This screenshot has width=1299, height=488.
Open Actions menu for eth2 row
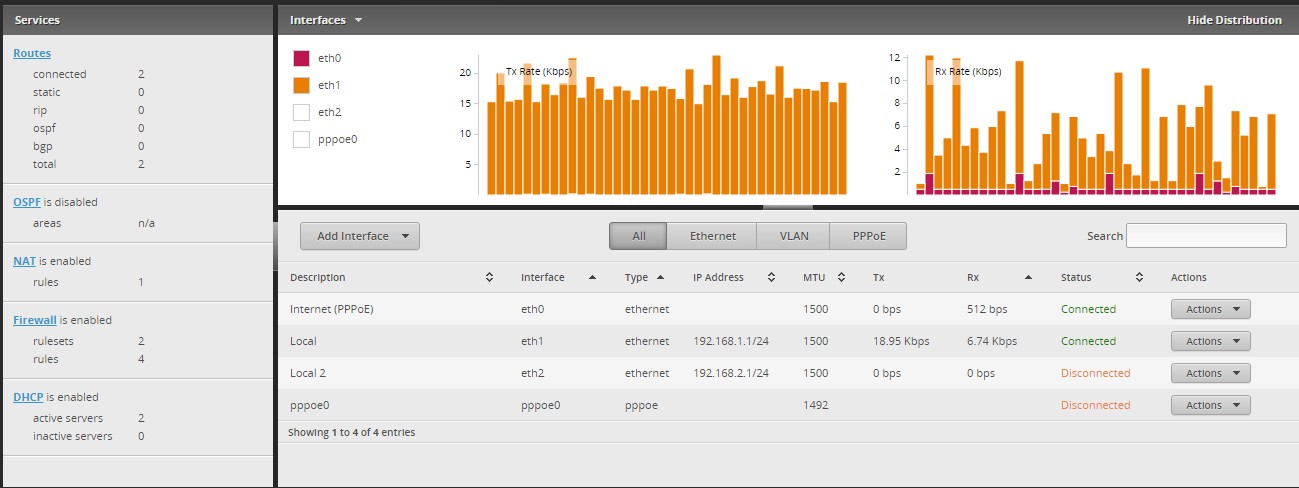[1210, 373]
